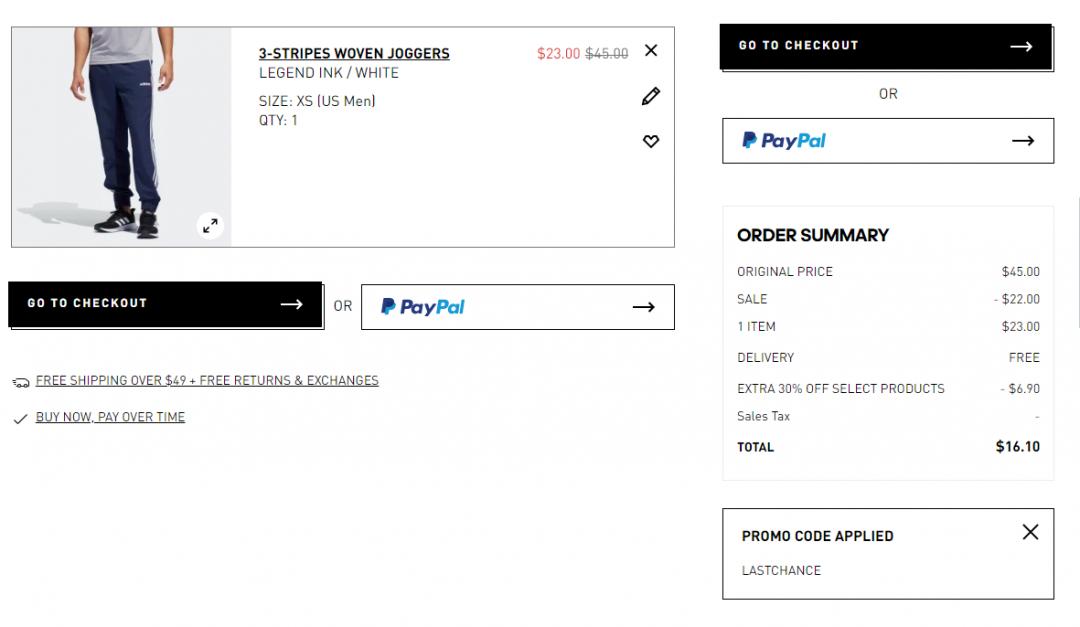Click the lower Go To Checkout button
1080x627 pixels.
165,304
